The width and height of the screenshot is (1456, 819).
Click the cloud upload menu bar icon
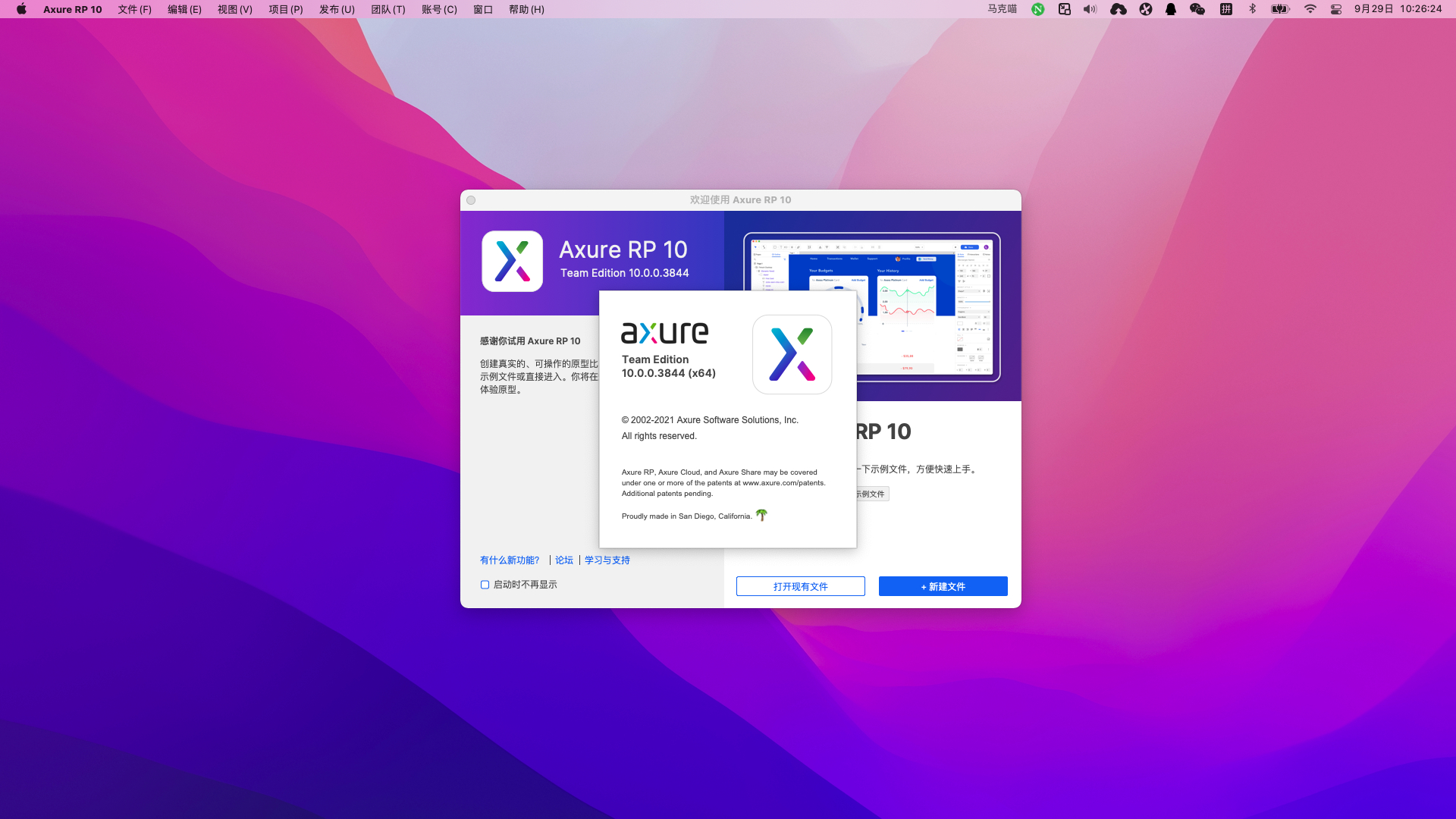(x=1119, y=9)
